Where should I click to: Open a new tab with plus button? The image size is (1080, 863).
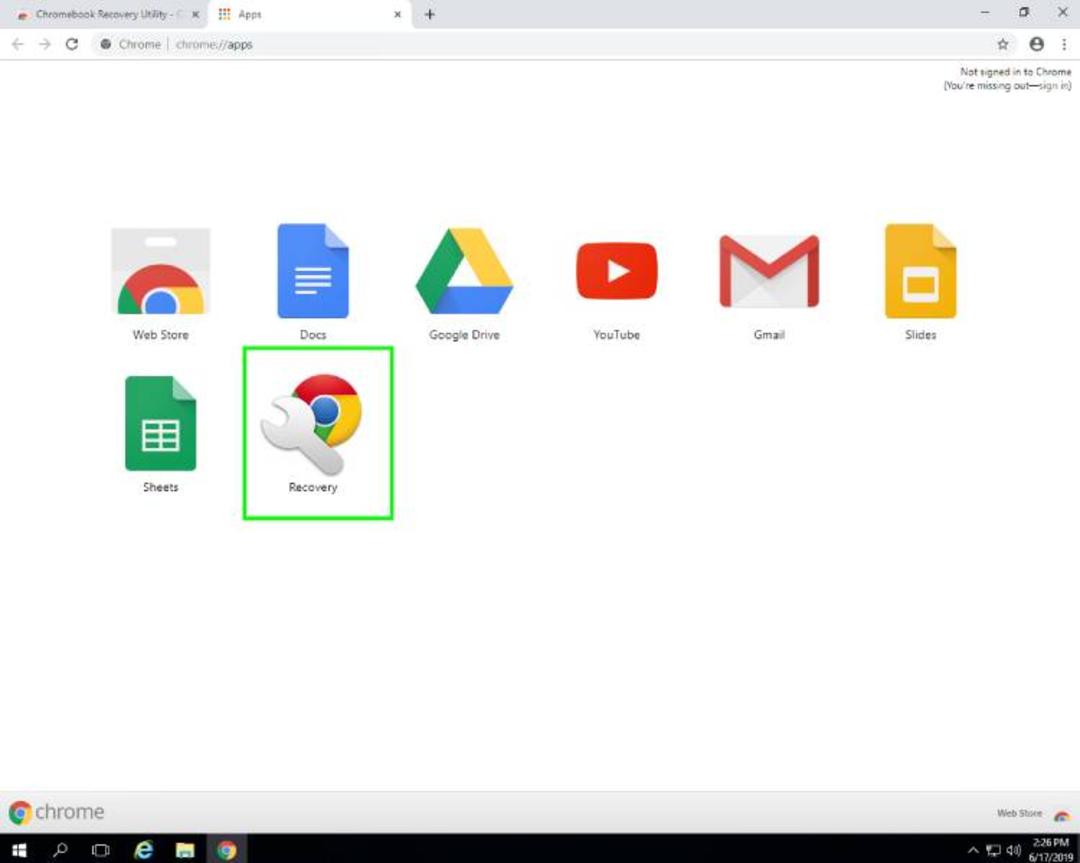coord(430,14)
